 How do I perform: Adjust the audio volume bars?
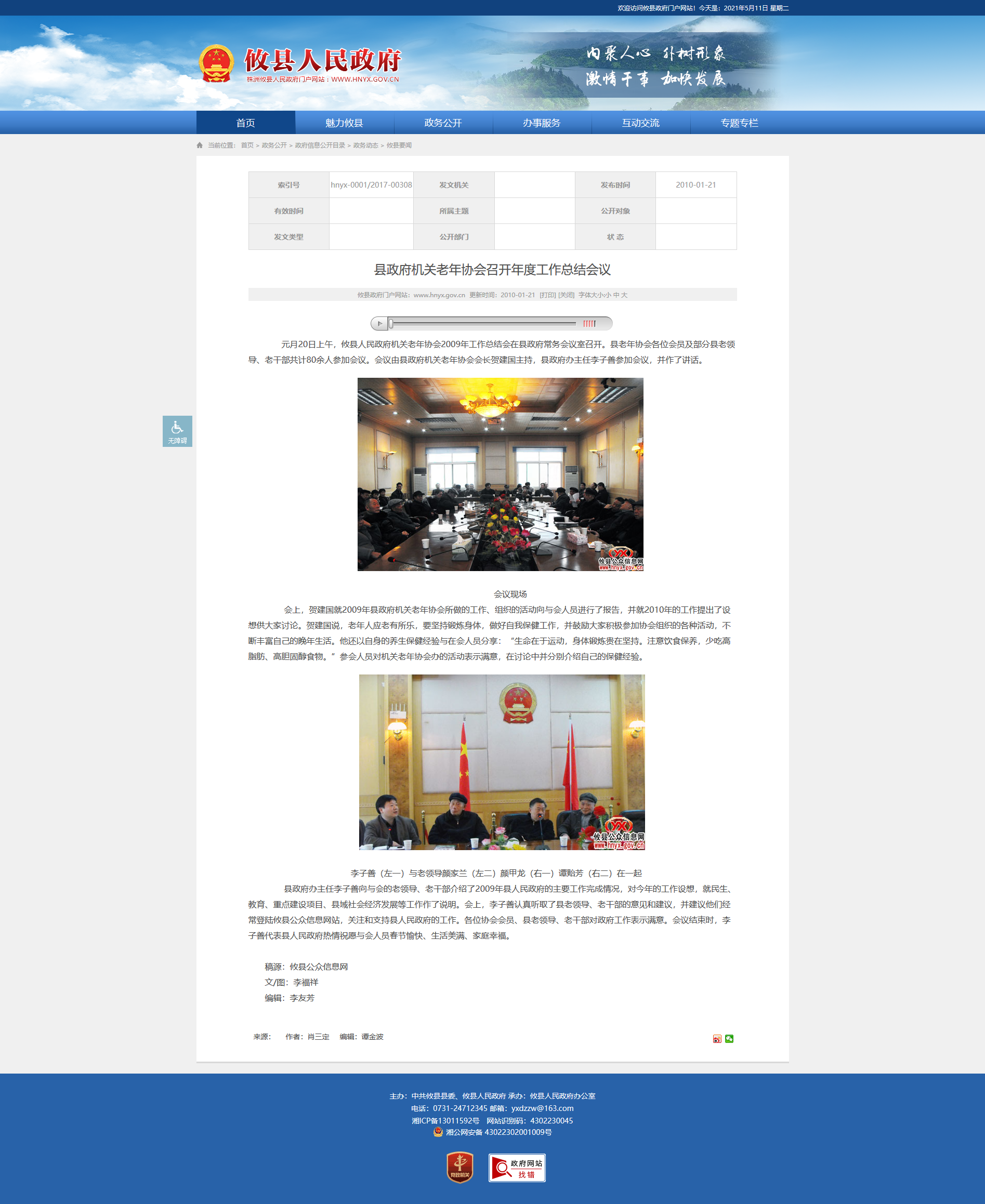[589, 324]
